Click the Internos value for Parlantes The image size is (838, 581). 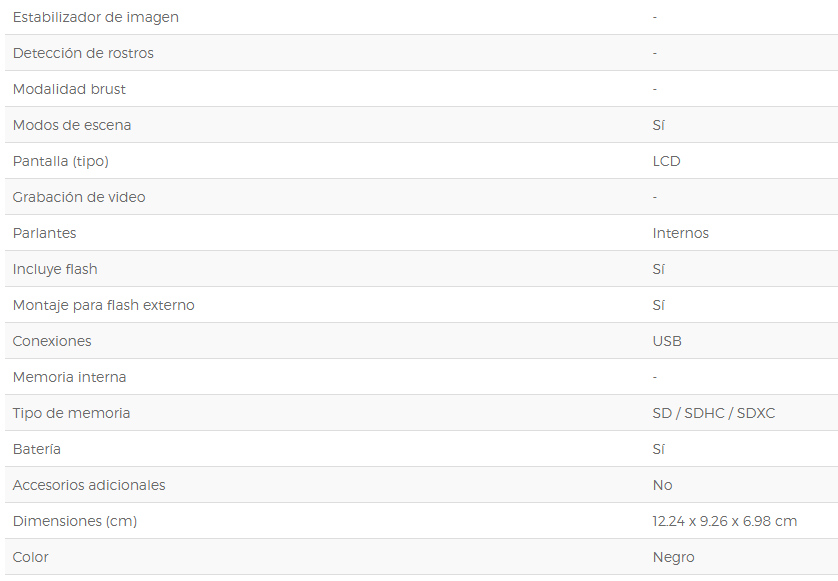click(680, 233)
